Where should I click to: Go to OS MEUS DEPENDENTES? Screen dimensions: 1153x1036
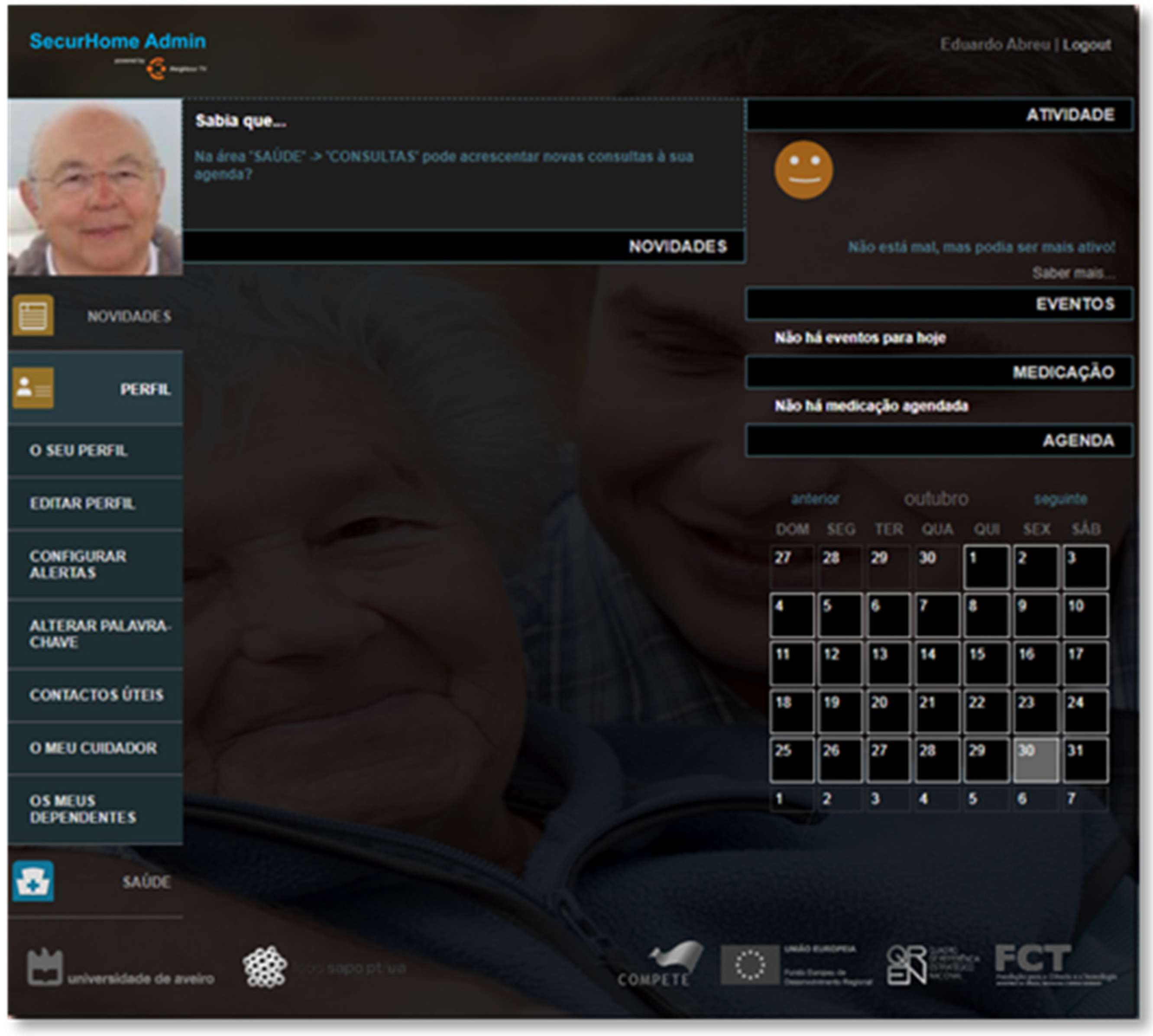point(83,809)
